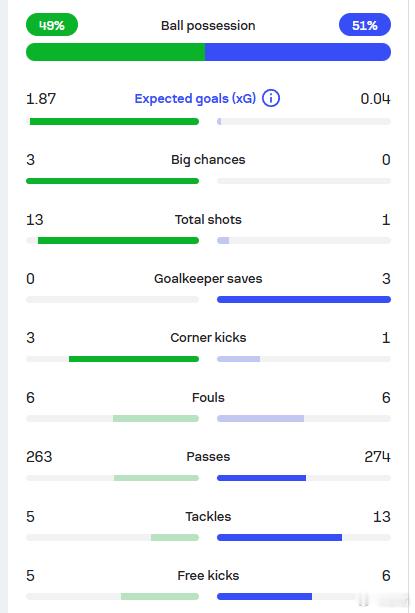
Task: Click the green part of possession bar
Action: click(115, 52)
